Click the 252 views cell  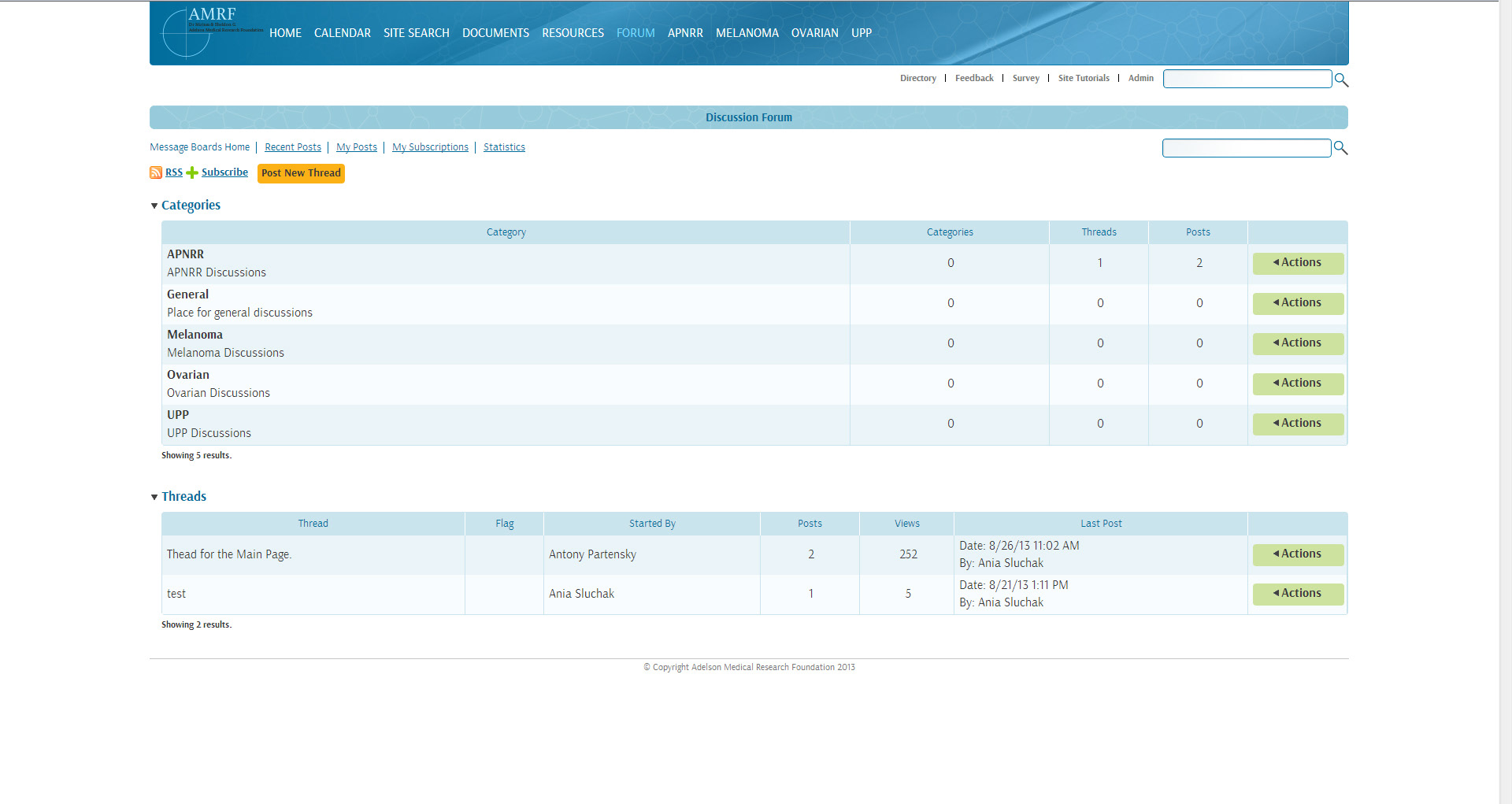coord(908,554)
